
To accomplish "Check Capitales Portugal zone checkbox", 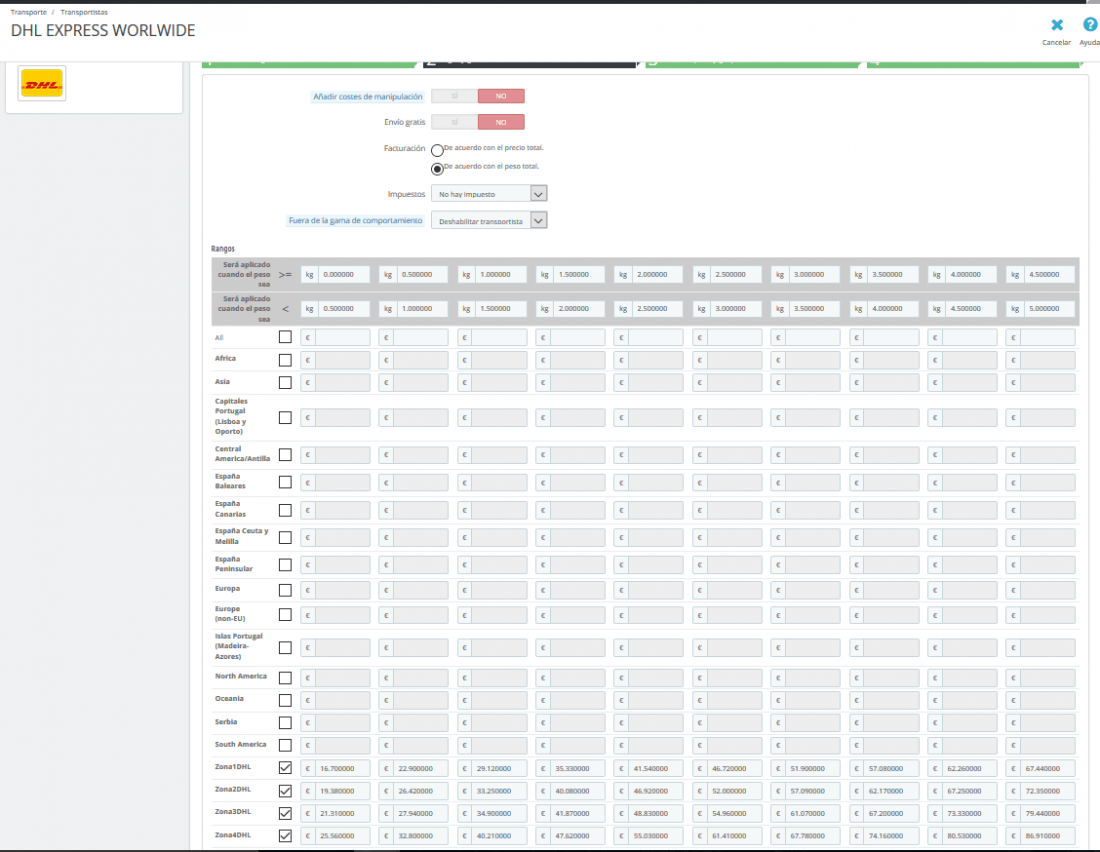I will (285, 418).
